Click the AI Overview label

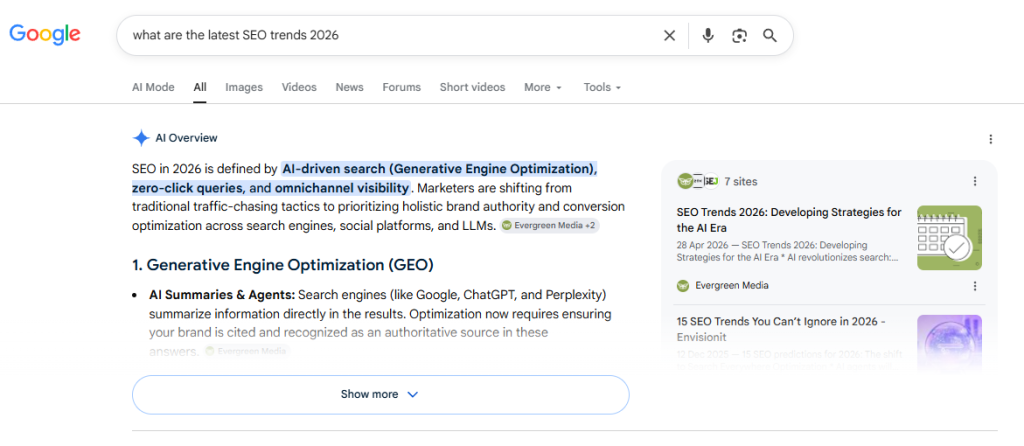click(x=186, y=138)
